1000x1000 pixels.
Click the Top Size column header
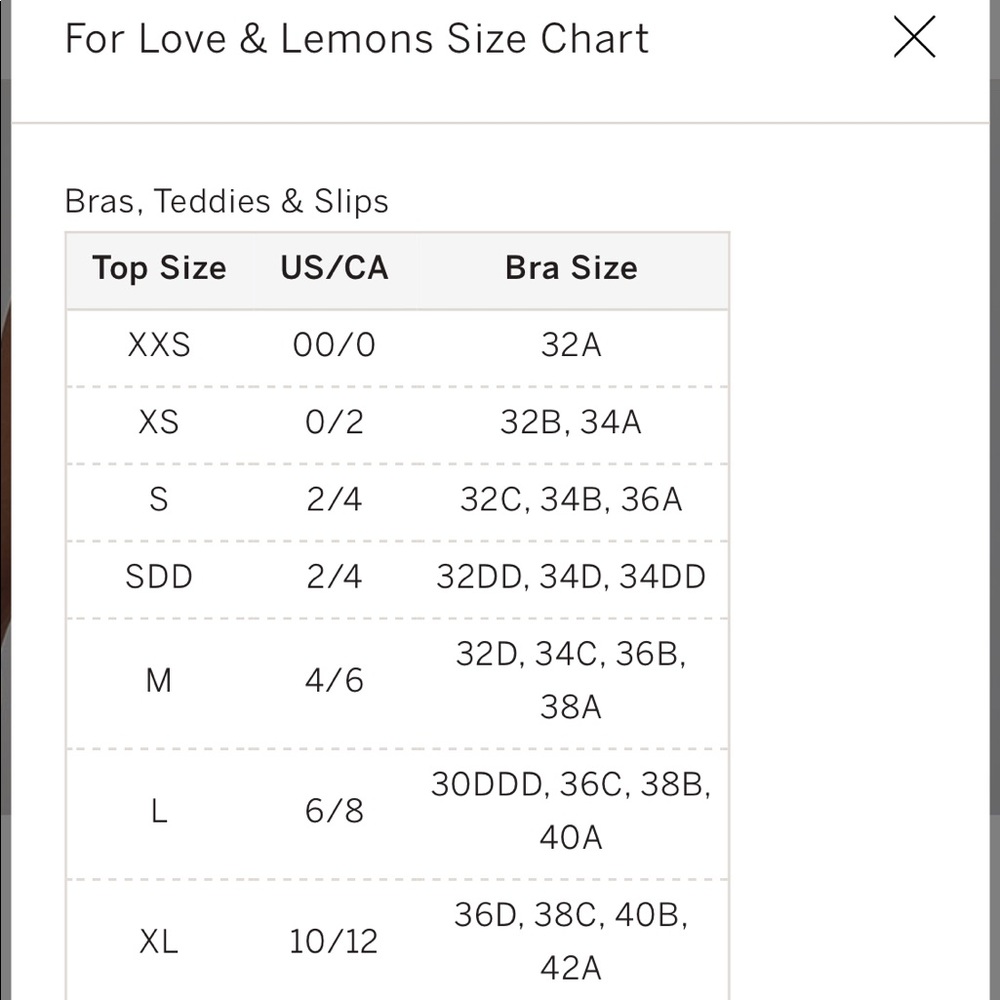[159, 268]
